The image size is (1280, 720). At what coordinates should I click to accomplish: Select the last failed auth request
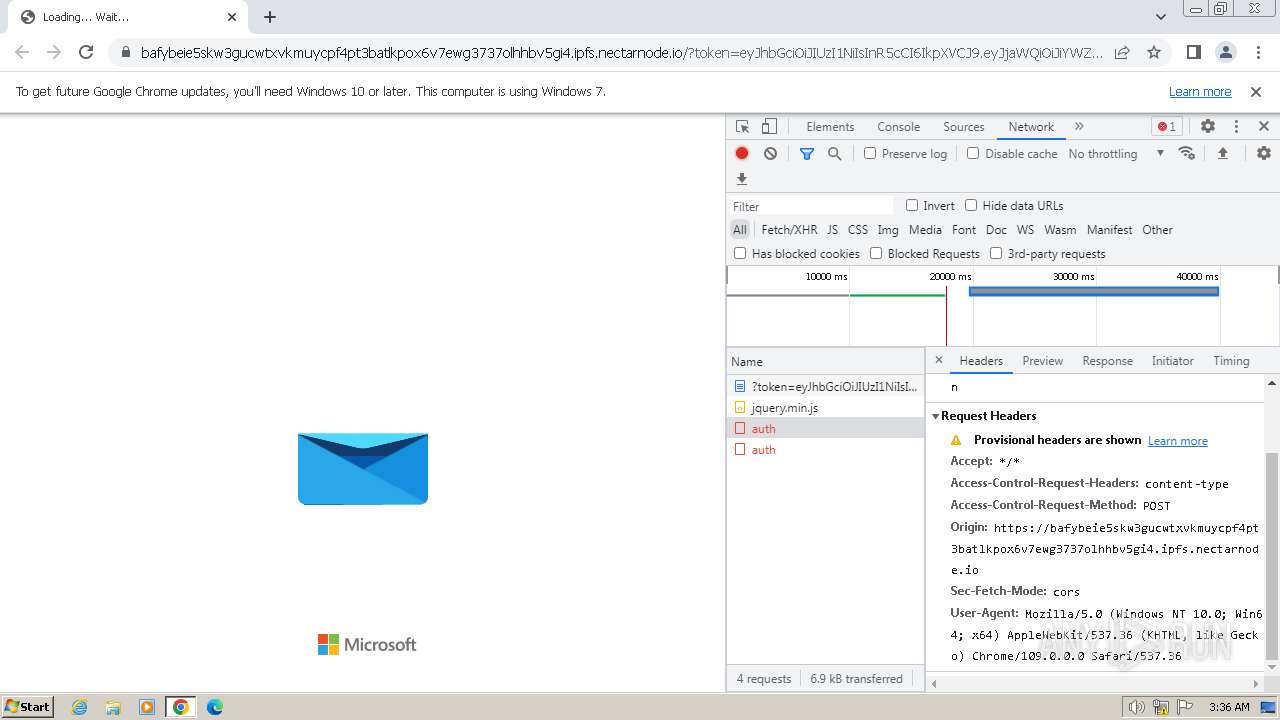825,449
